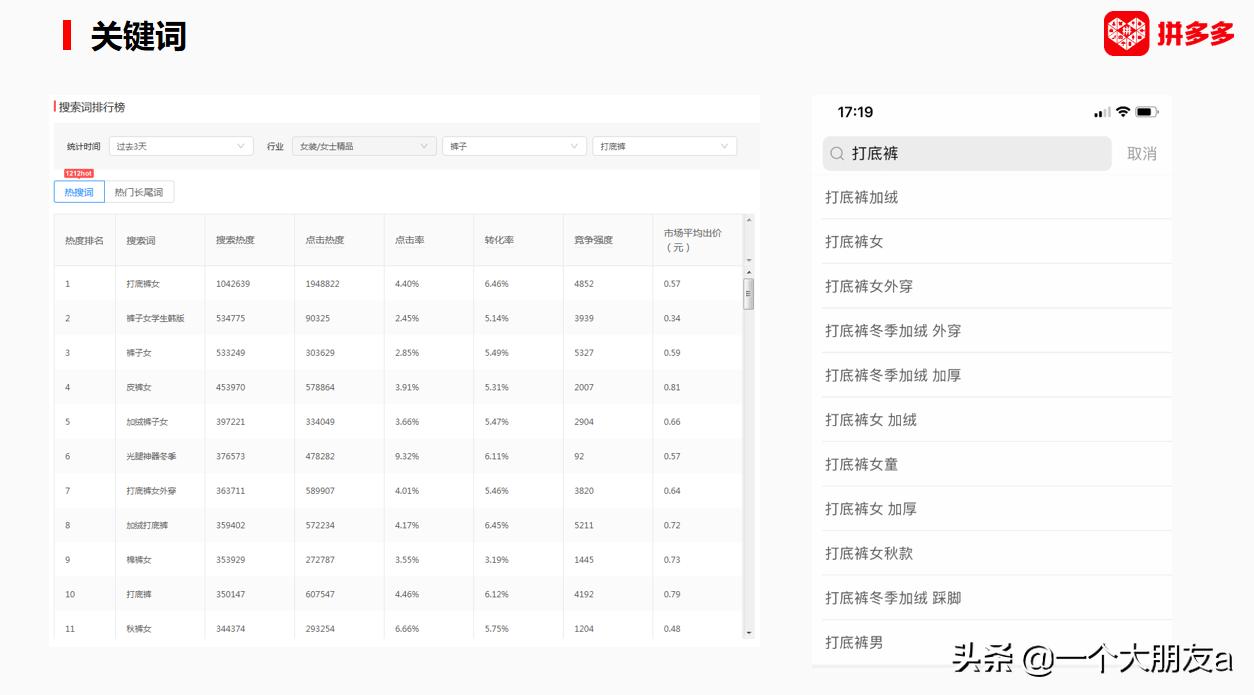
Task: Click search heat value 1042639
Action: point(233,284)
